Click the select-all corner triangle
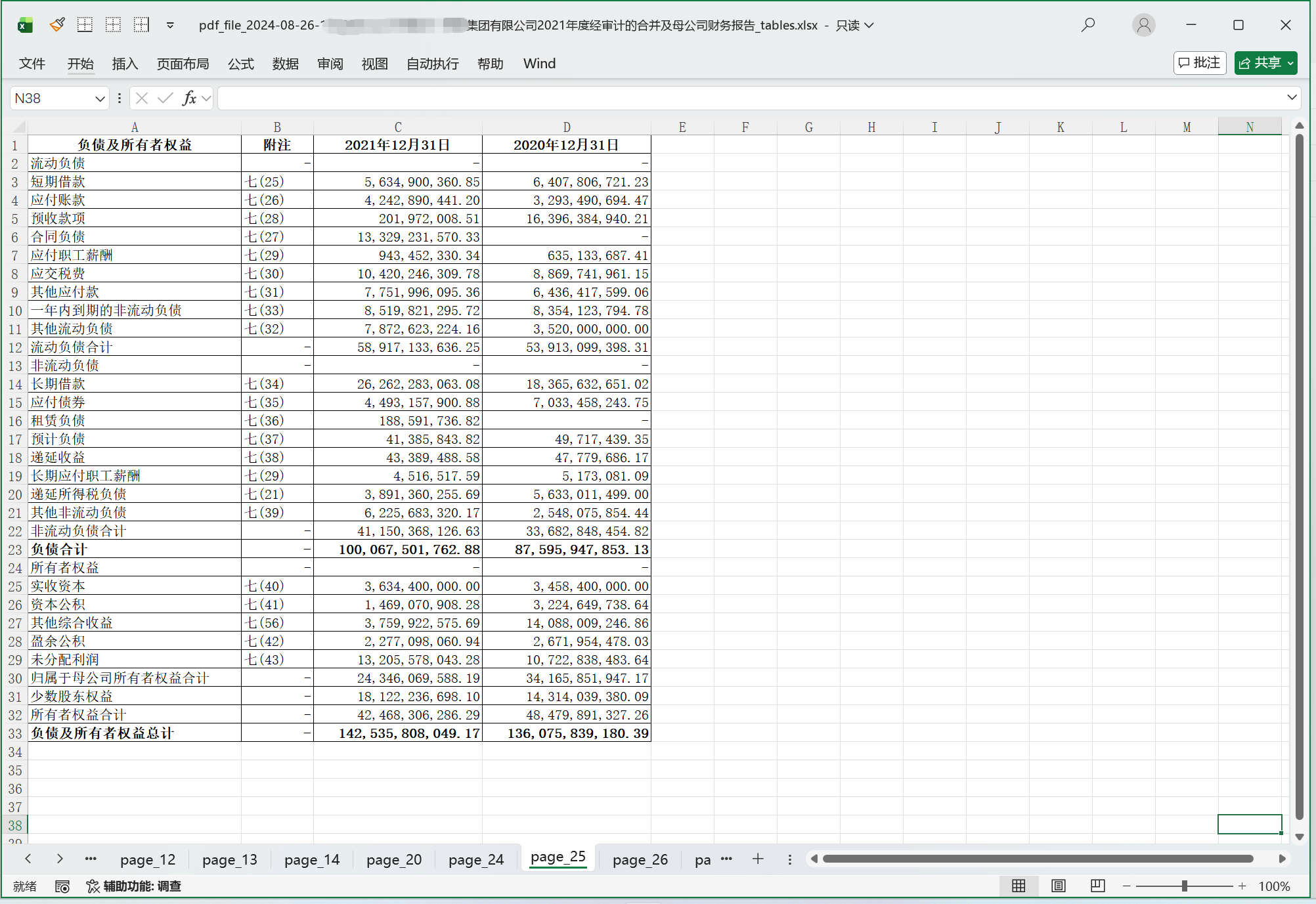 [19, 127]
